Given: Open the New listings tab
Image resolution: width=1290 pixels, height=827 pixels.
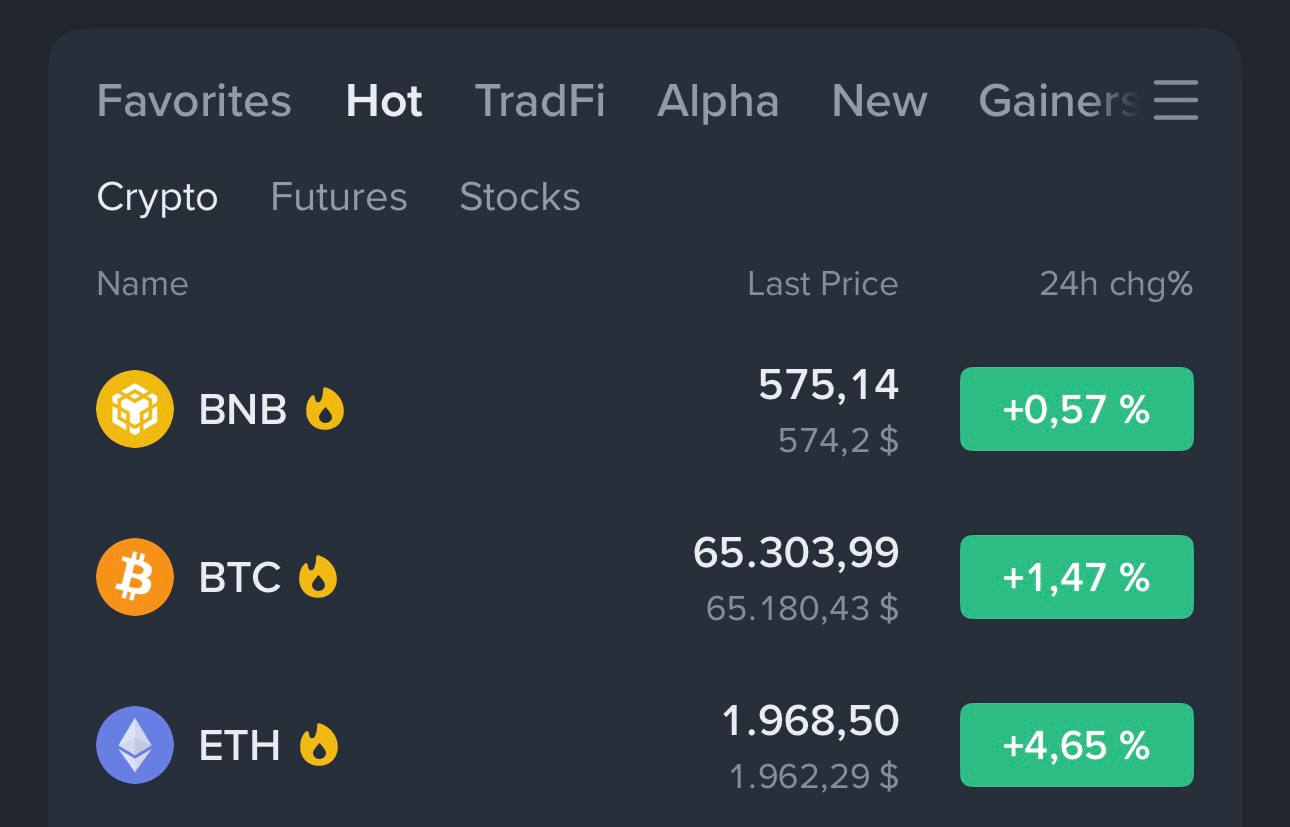Looking at the screenshot, I should click(880, 101).
